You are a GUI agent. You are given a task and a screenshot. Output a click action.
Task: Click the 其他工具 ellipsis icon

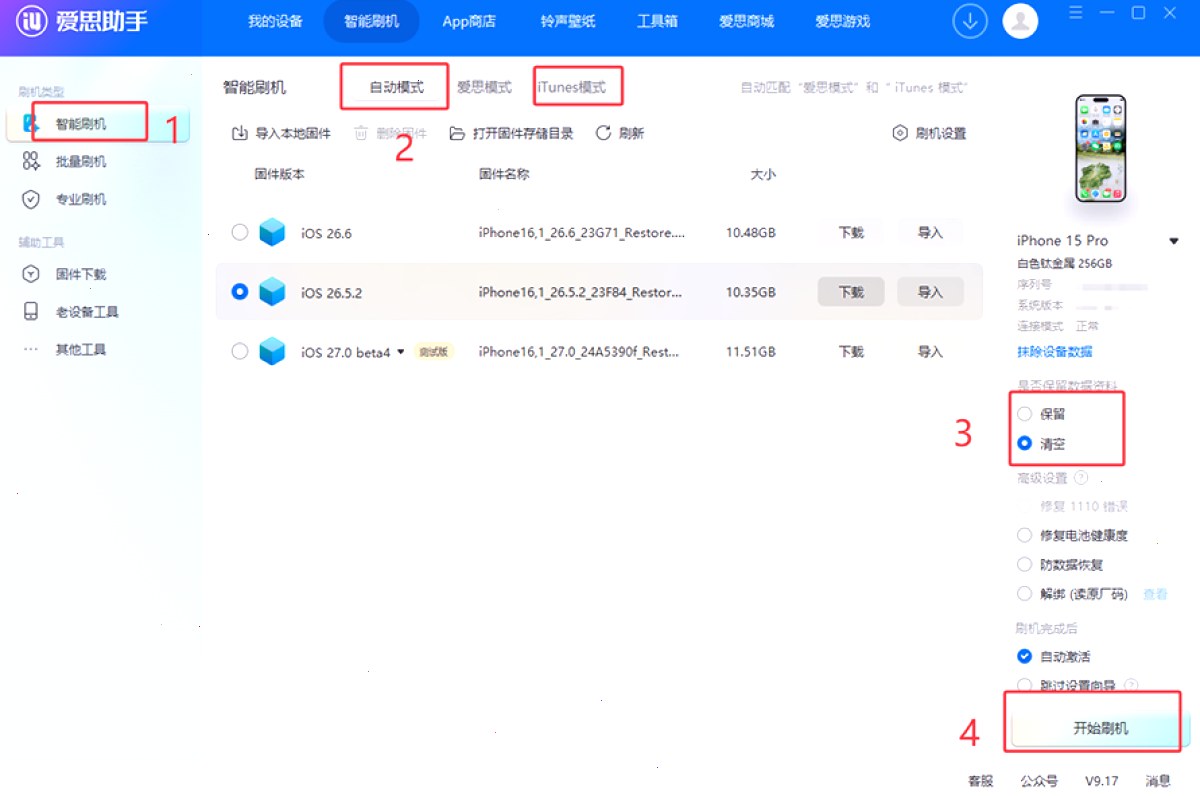pos(32,349)
